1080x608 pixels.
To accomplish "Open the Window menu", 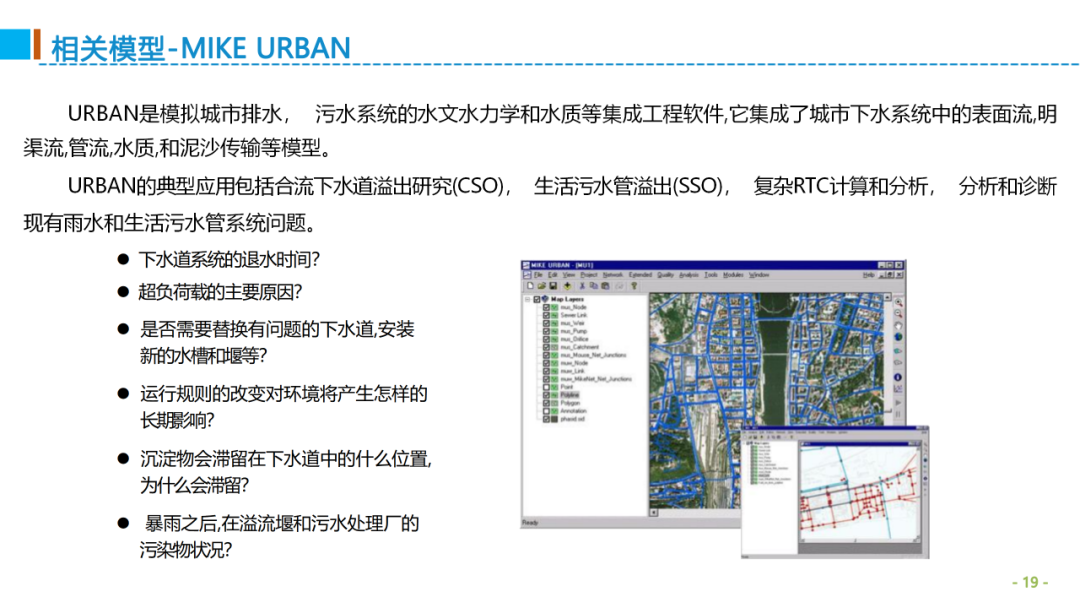I will pos(759,275).
